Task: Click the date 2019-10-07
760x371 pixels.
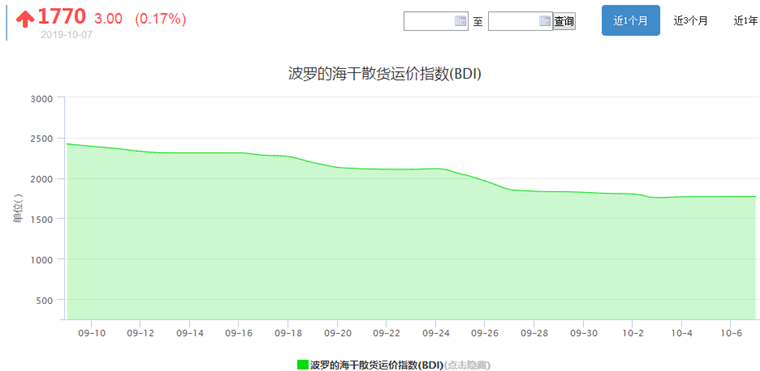Action: pos(66,35)
